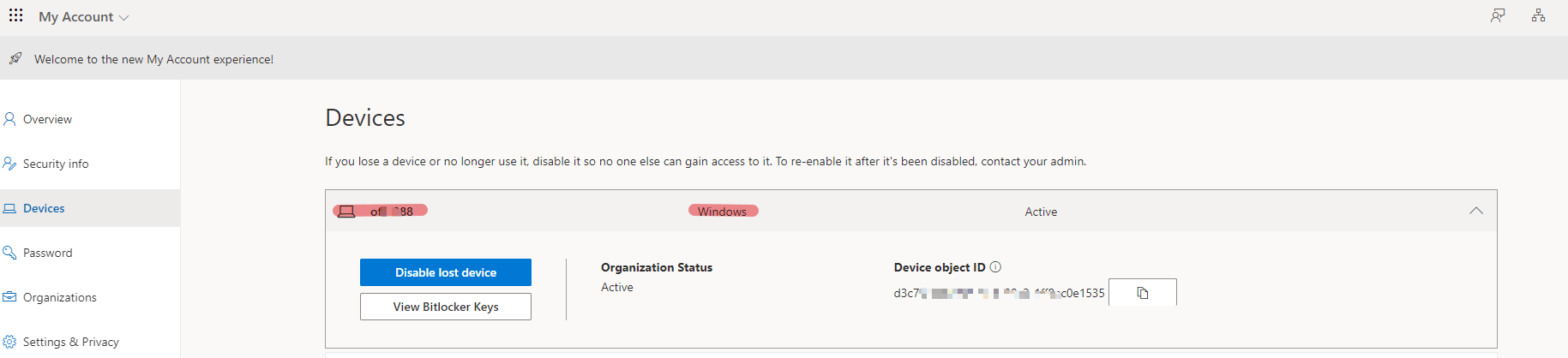The image size is (1568, 358).
Task: Click the rocket icon in welcome banner
Action: click(x=15, y=58)
